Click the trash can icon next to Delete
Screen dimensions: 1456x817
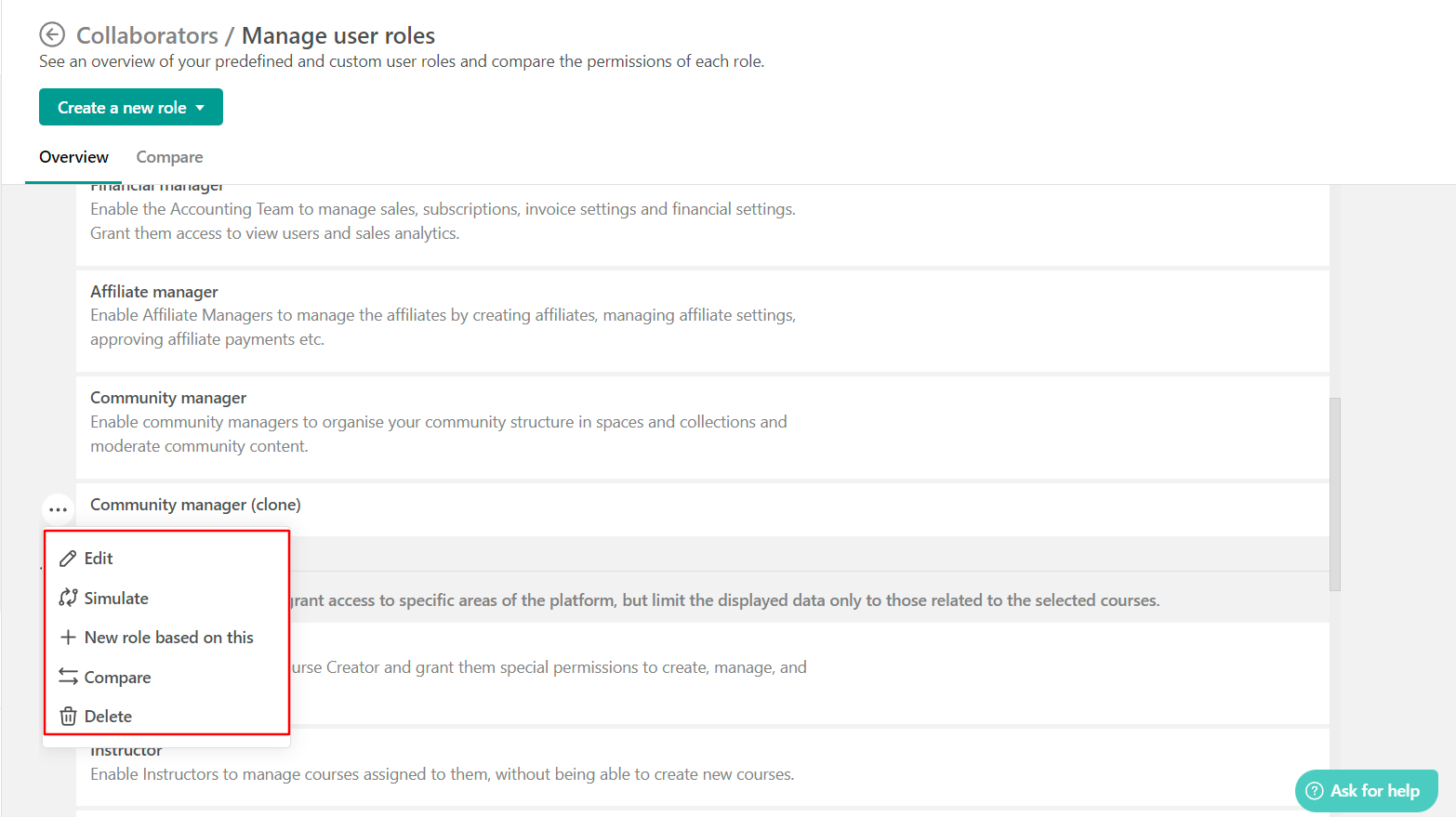[68, 716]
